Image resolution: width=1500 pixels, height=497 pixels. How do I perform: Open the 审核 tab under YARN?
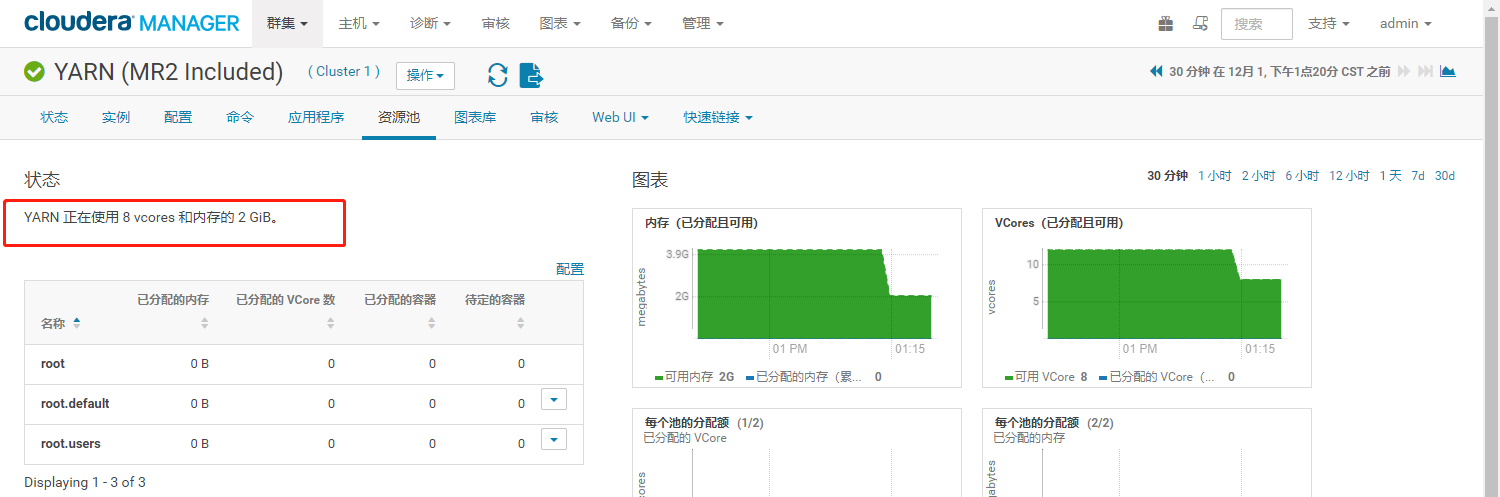point(544,117)
